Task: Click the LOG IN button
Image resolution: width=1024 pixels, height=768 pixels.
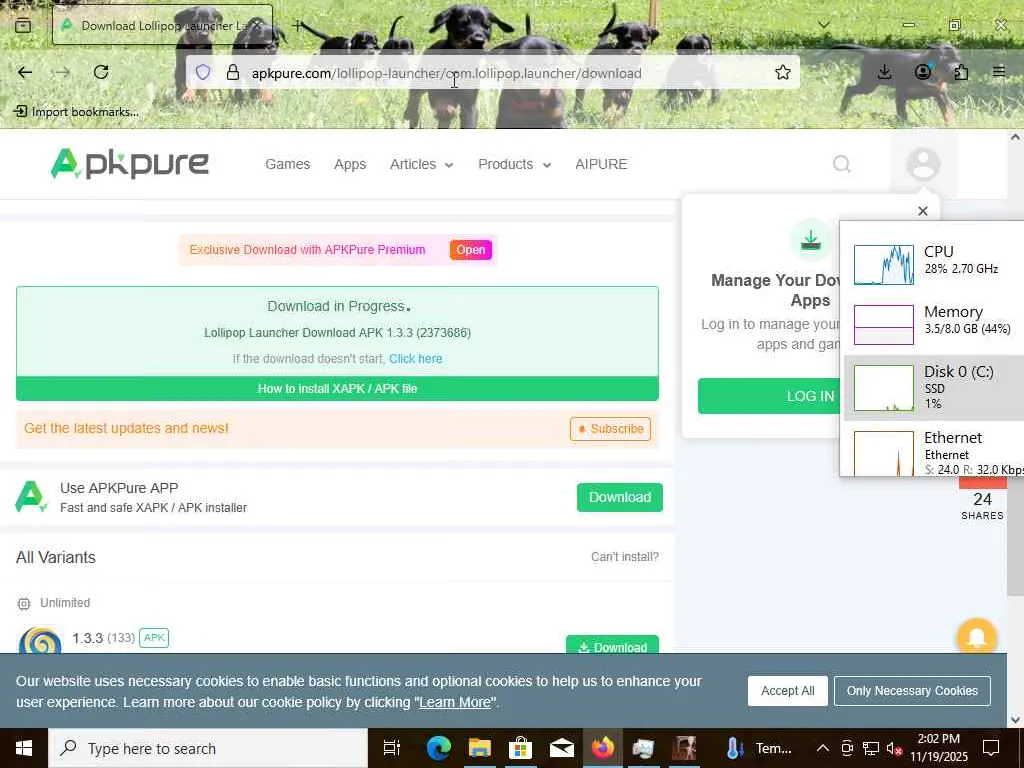Action: click(769, 396)
